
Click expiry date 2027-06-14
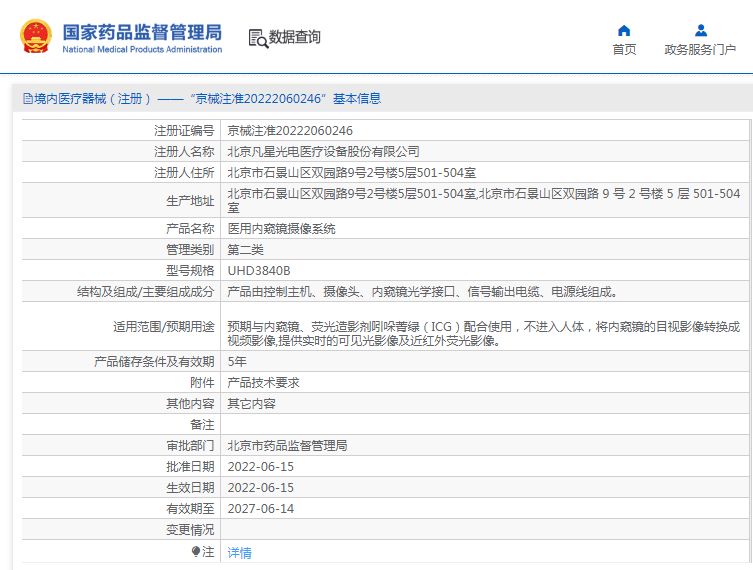pos(261,509)
